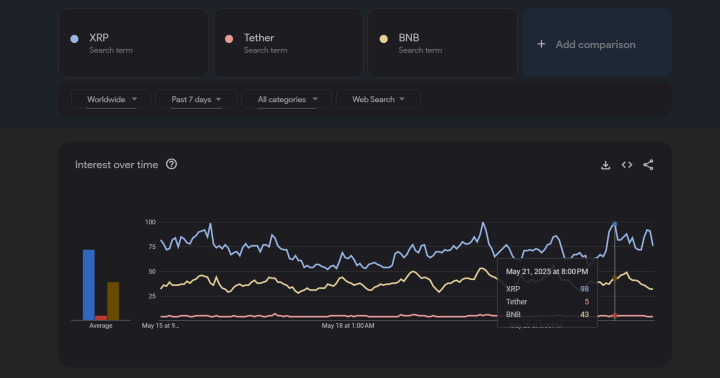
Task: Click the BNB point at May 21 marker
Action: (615, 278)
